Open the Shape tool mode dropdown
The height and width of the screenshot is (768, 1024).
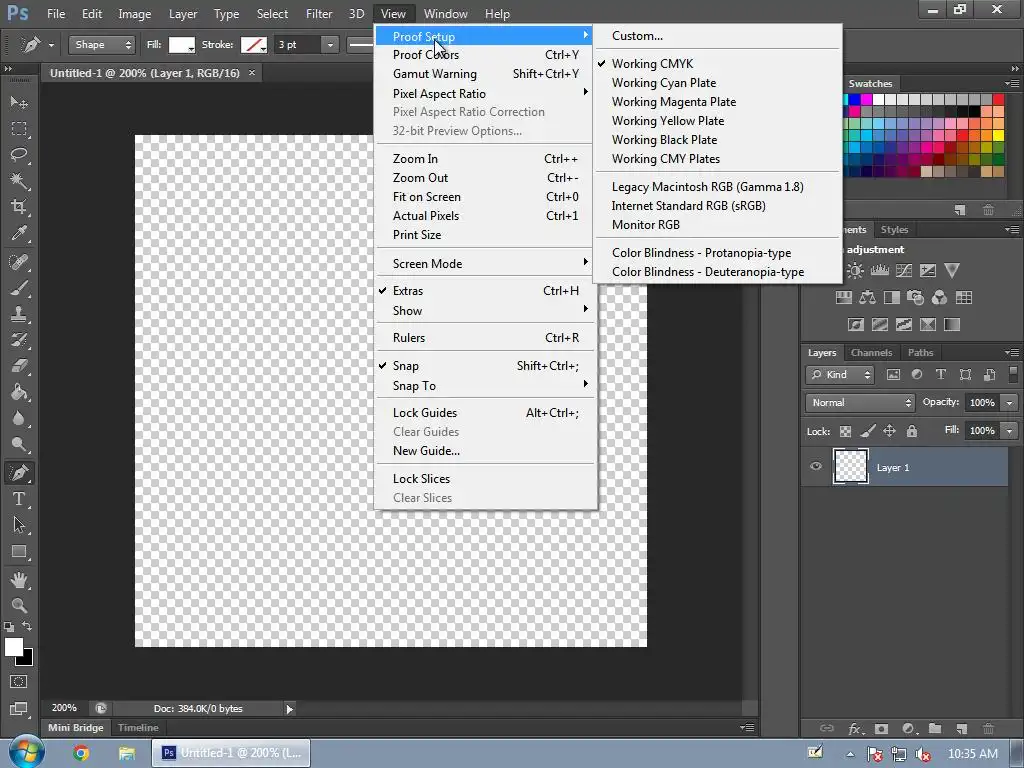point(102,44)
